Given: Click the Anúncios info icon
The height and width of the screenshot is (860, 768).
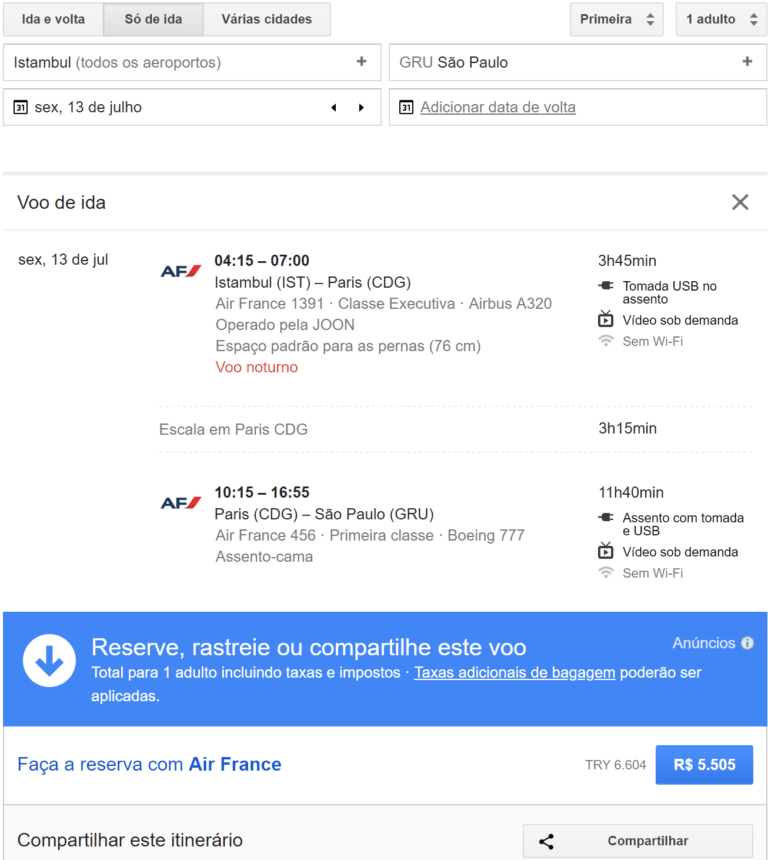Looking at the screenshot, I should pos(747,643).
